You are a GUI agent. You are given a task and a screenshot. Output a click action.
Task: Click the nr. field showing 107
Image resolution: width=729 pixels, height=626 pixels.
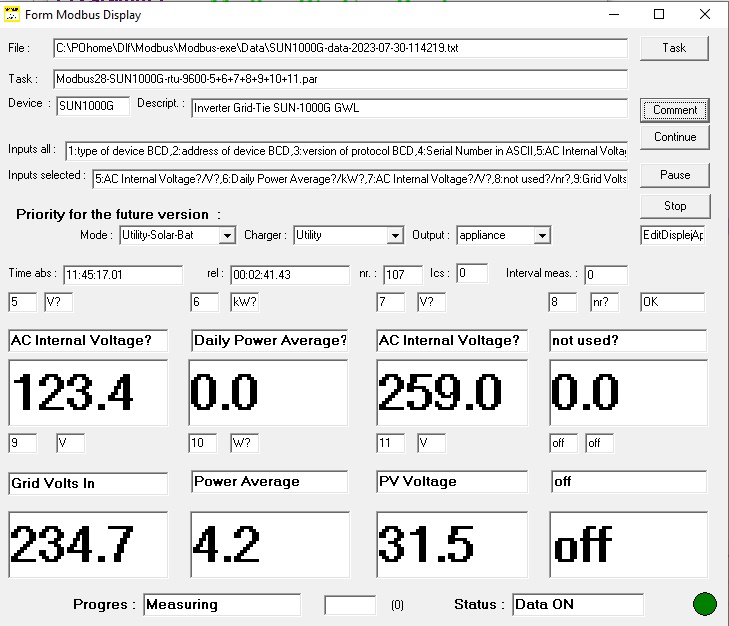[403, 274]
